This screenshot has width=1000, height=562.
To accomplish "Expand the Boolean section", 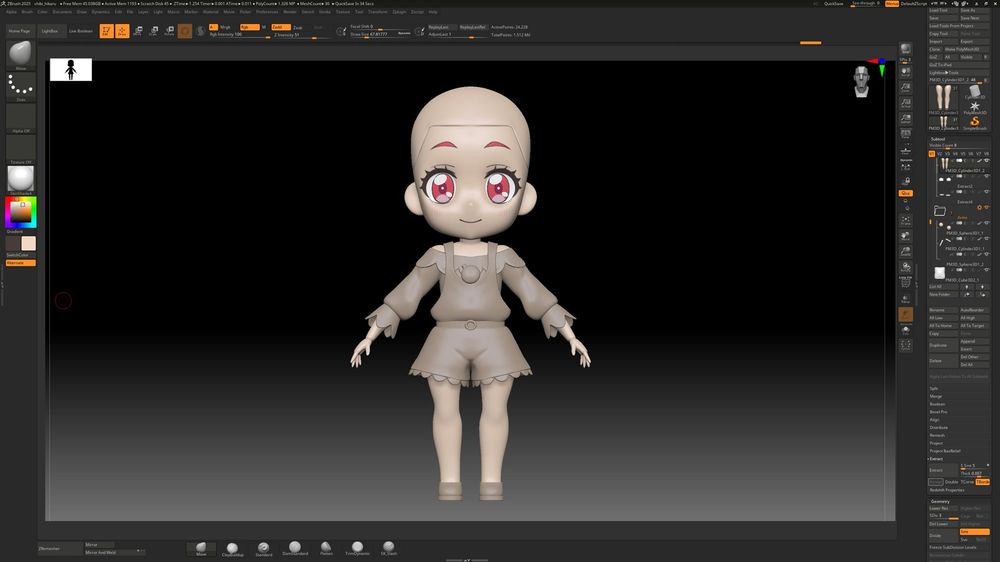I will coord(938,404).
